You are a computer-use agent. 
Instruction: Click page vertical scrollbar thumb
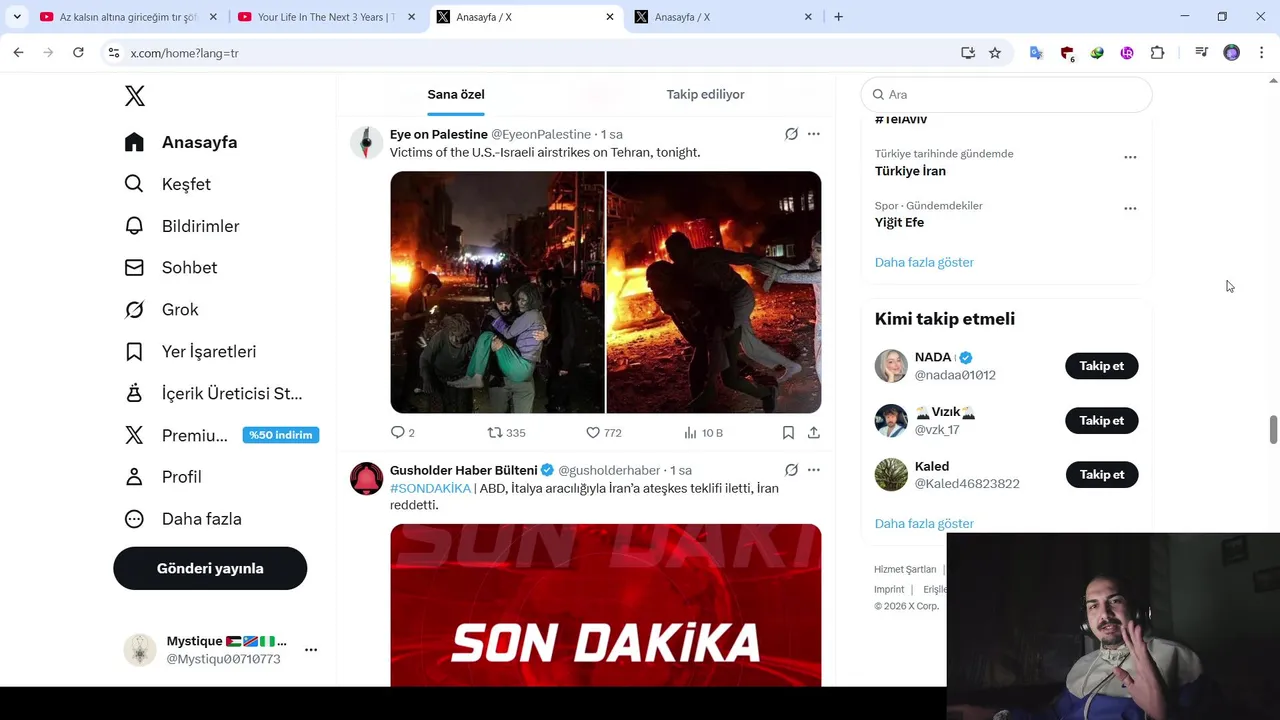point(1273,429)
